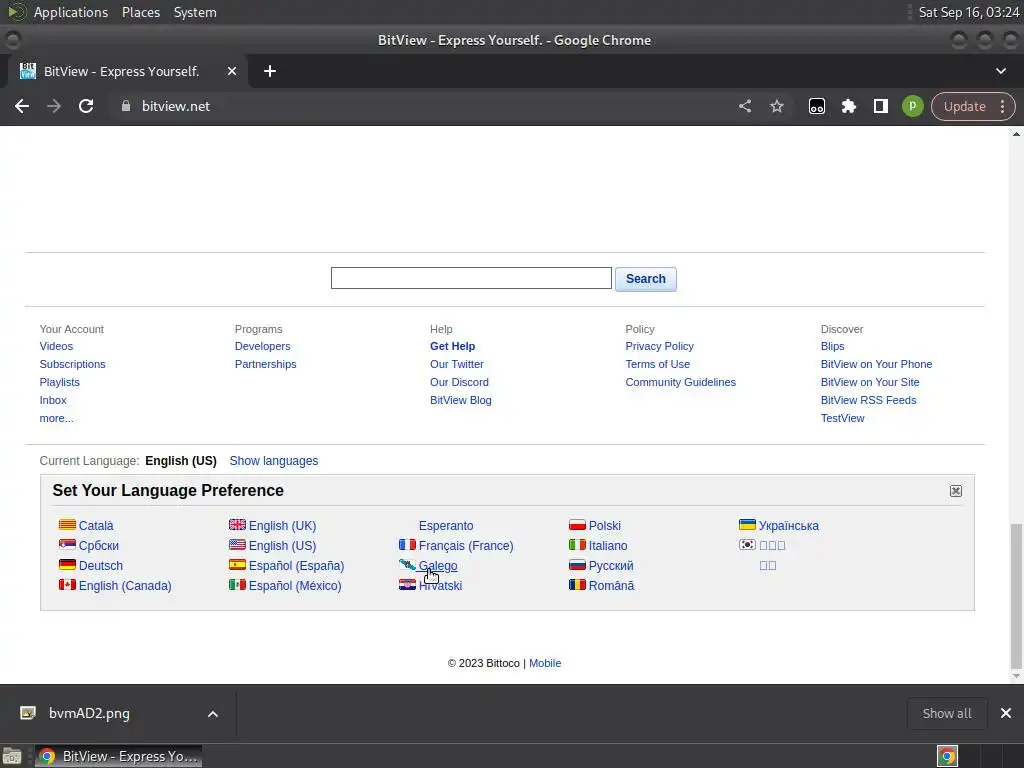Click the Romanian flag icon
The height and width of the screenshot is (768, 1024).
click(577, 584)
